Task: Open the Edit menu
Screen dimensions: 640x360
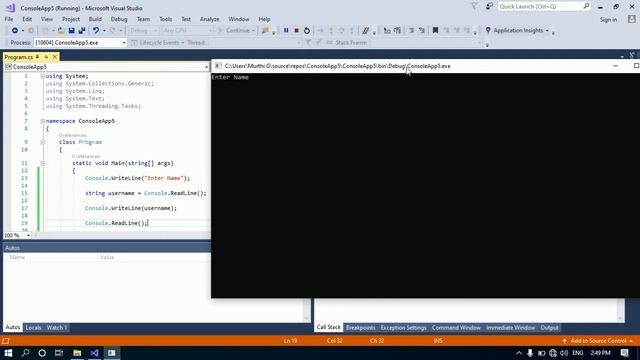Action: (x=27, y=19)
